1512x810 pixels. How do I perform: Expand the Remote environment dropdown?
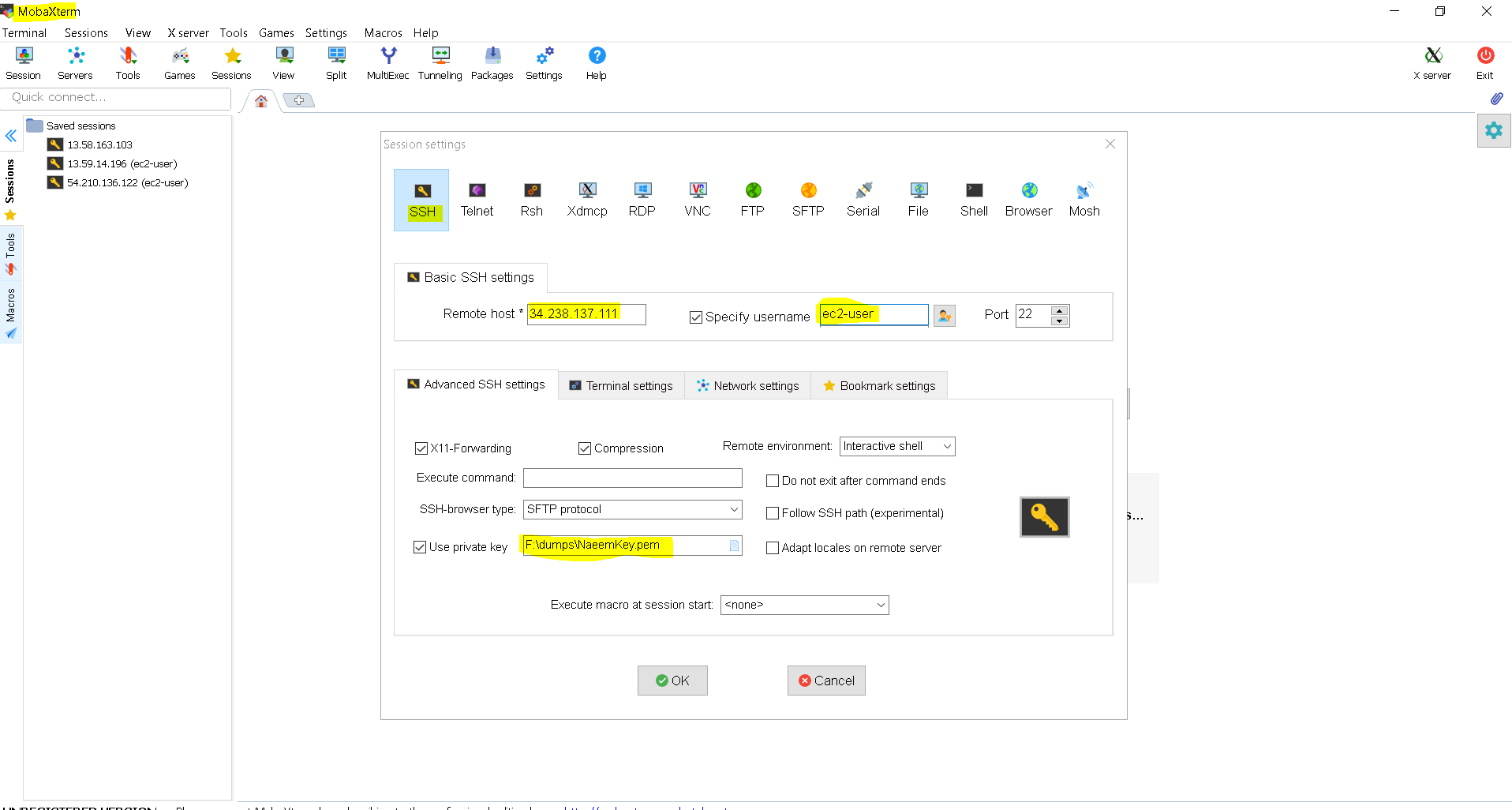898,446
